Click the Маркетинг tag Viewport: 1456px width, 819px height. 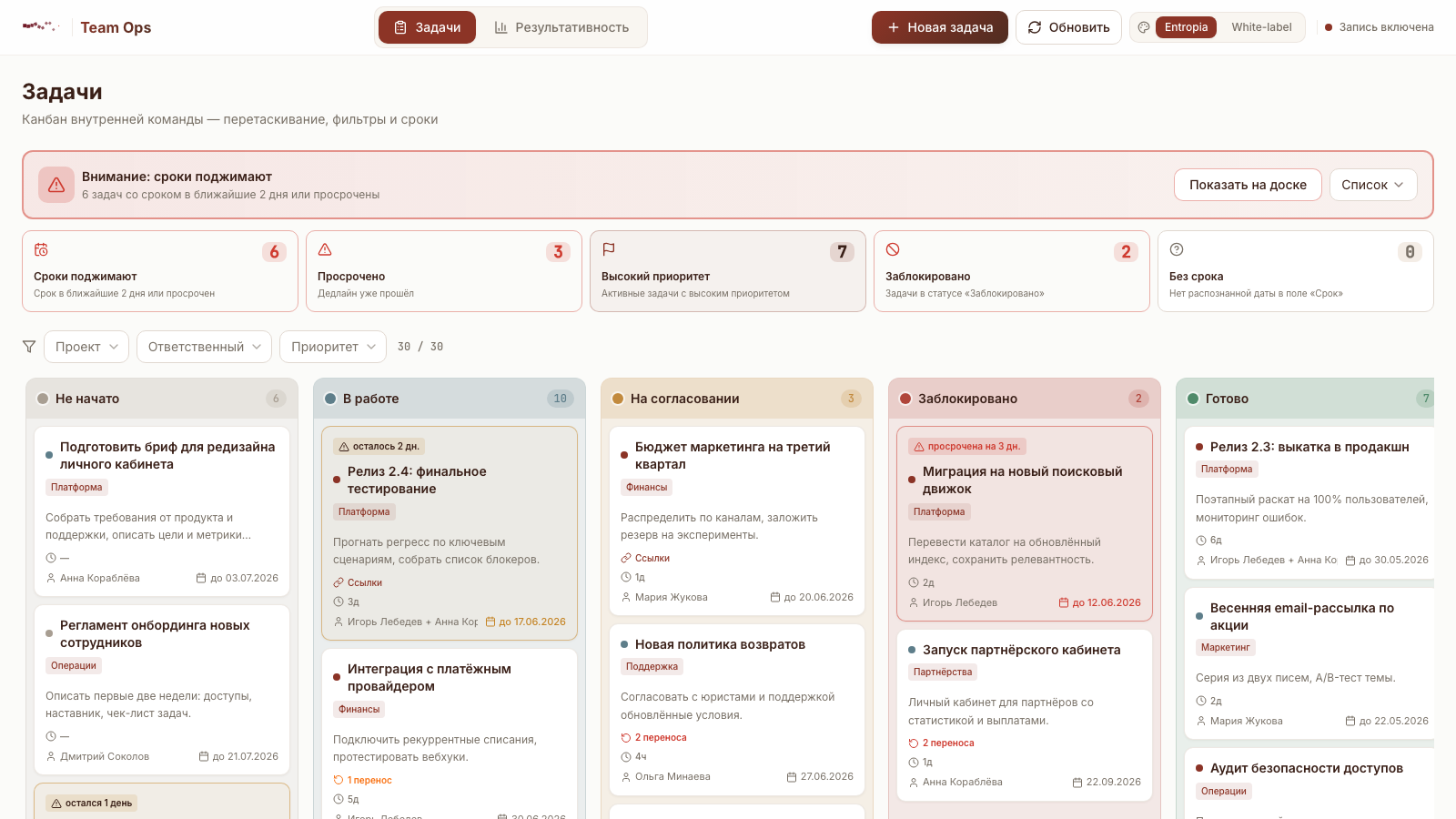pos(1226,648)
